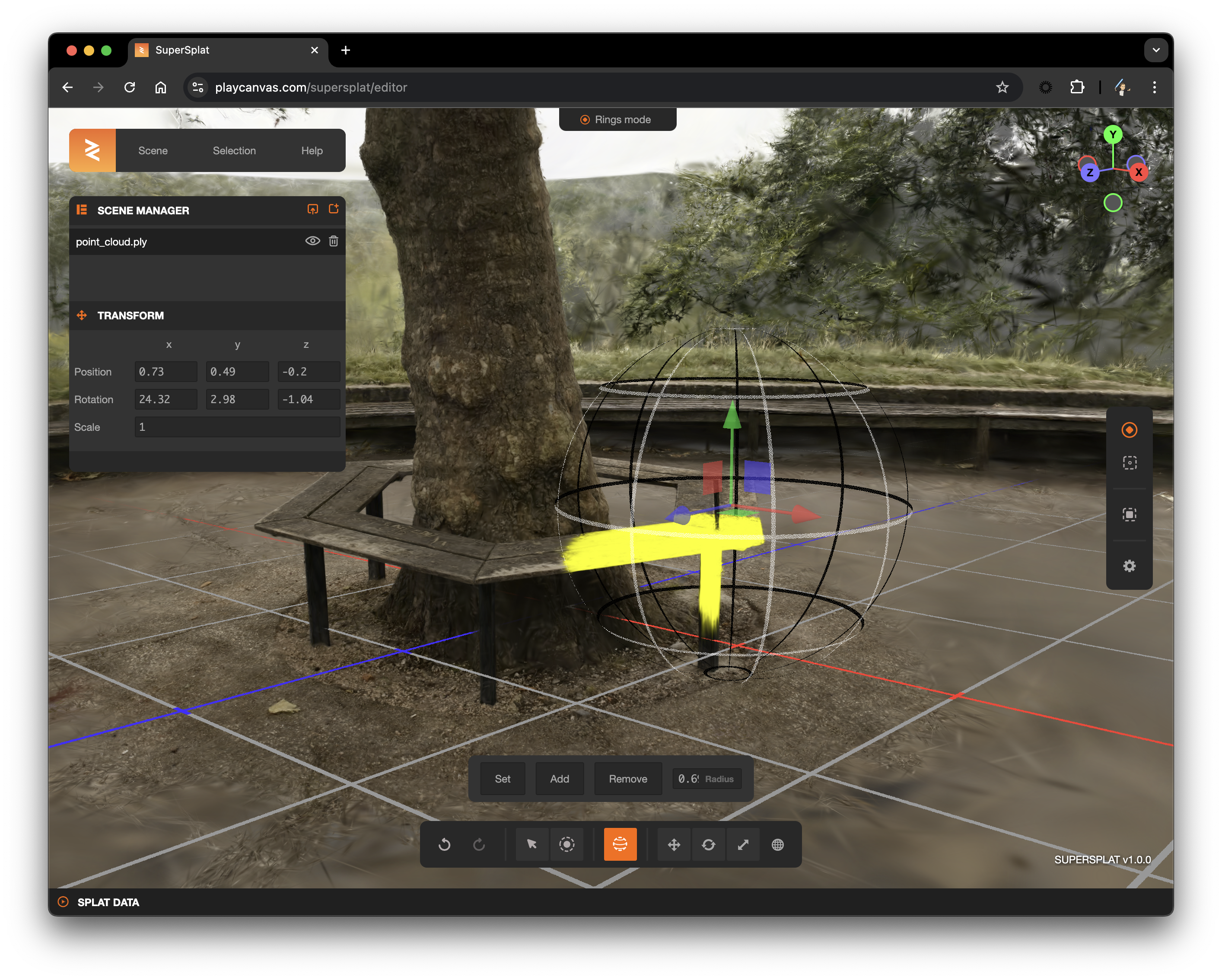Click the red X translate arrow handle
Viewport: 1222px width, 980px height.
coord(806,514)
